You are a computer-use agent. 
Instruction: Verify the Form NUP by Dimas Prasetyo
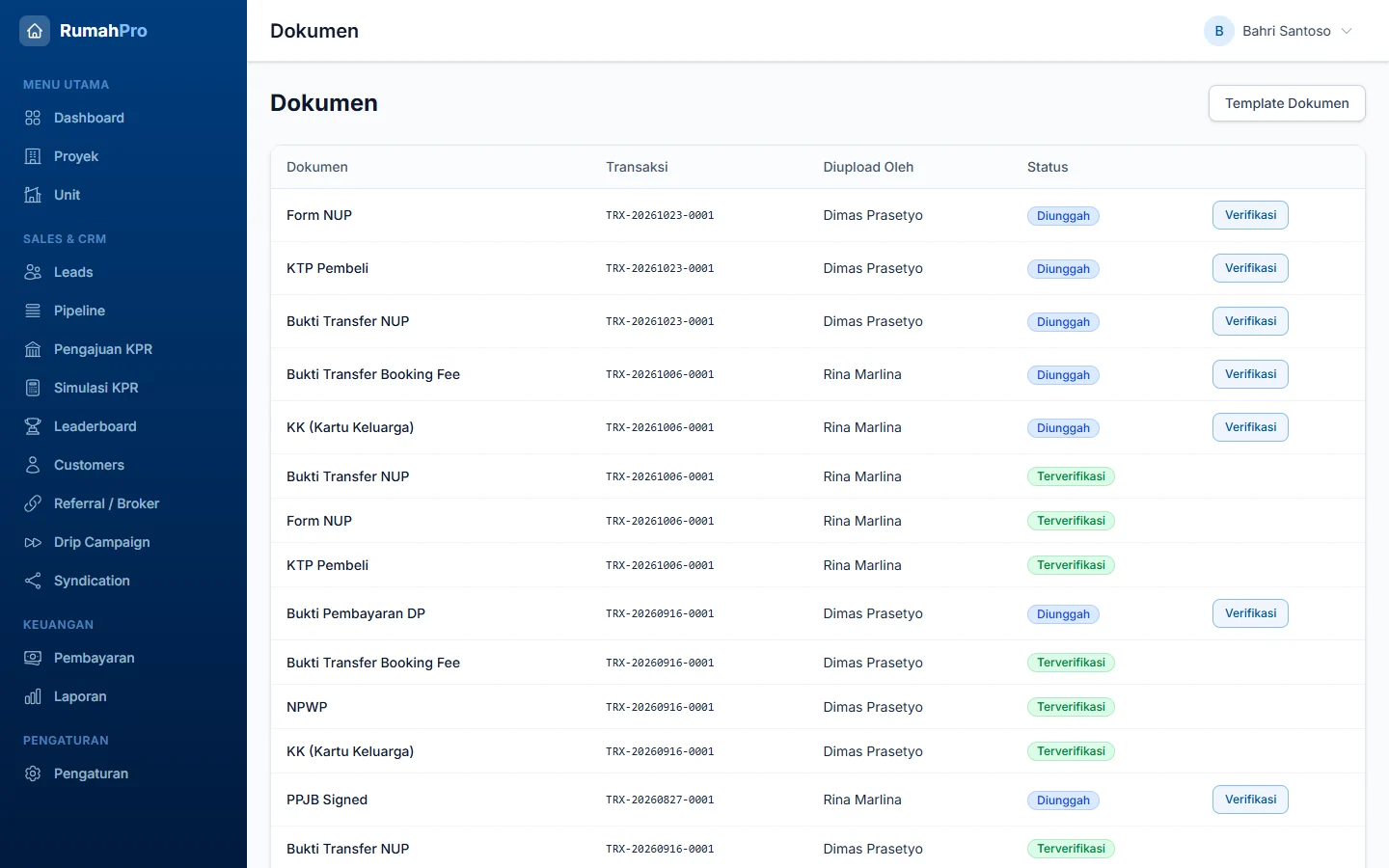tap(1250, 215)
